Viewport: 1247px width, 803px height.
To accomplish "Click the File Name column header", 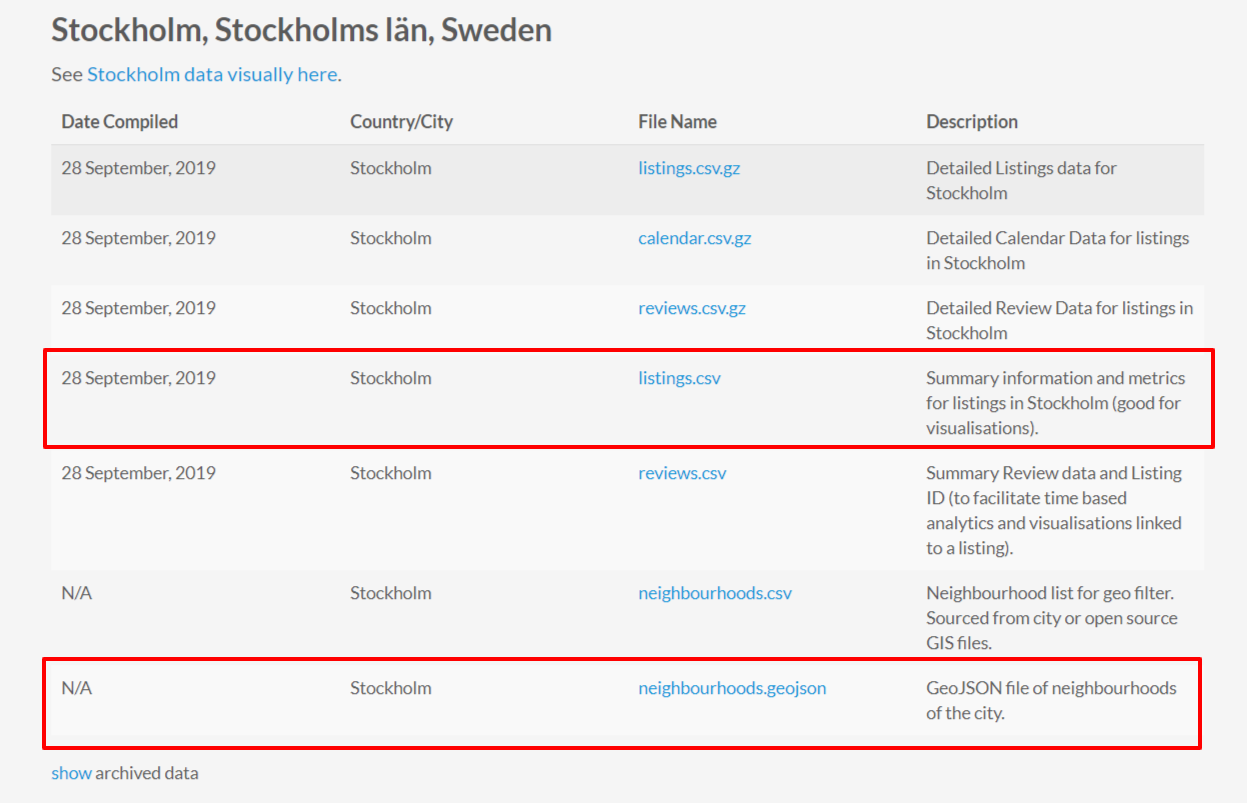I will [x=677, y=122].
